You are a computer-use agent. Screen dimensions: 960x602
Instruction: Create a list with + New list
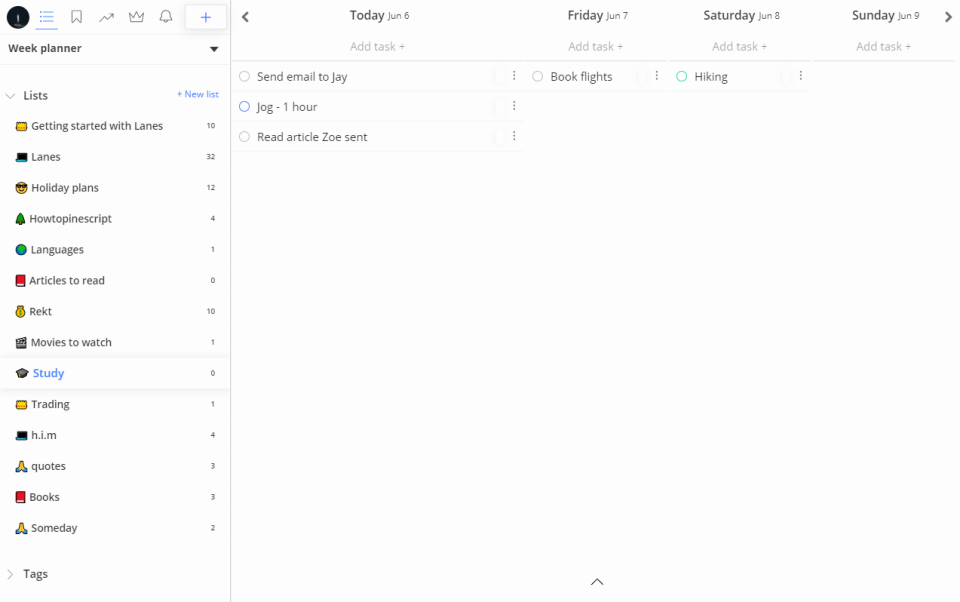point(198,94)
